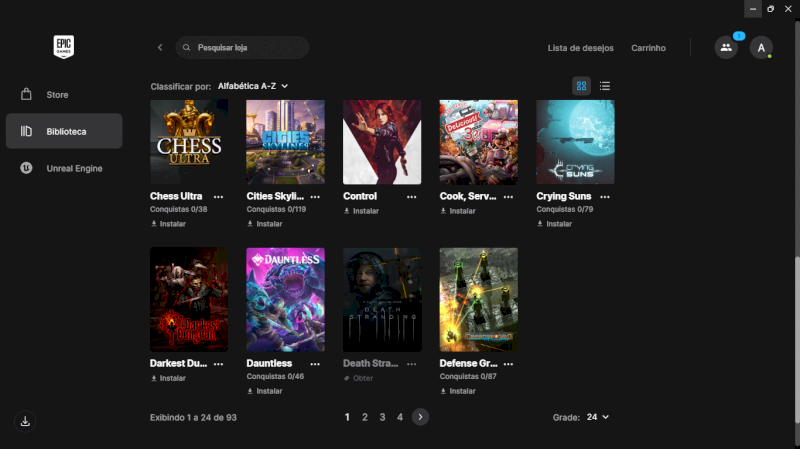Image resolution: width=800 pixels, height=449 pixels.
Task: Click the Dauntless title
Action: 269,363
